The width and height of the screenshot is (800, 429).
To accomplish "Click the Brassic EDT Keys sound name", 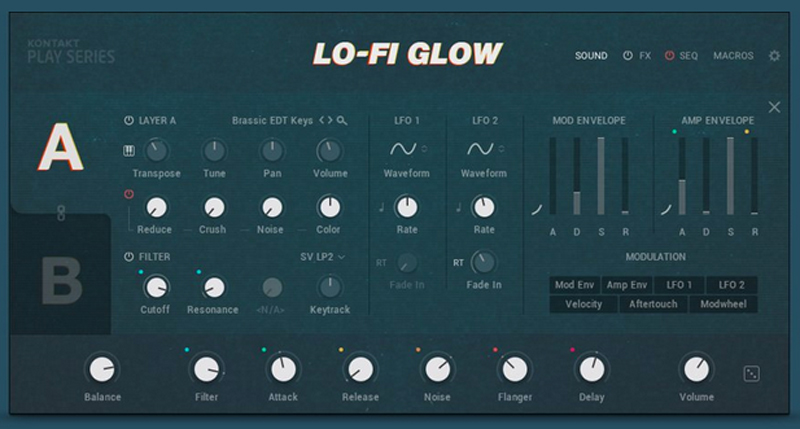I will point(272,120).
